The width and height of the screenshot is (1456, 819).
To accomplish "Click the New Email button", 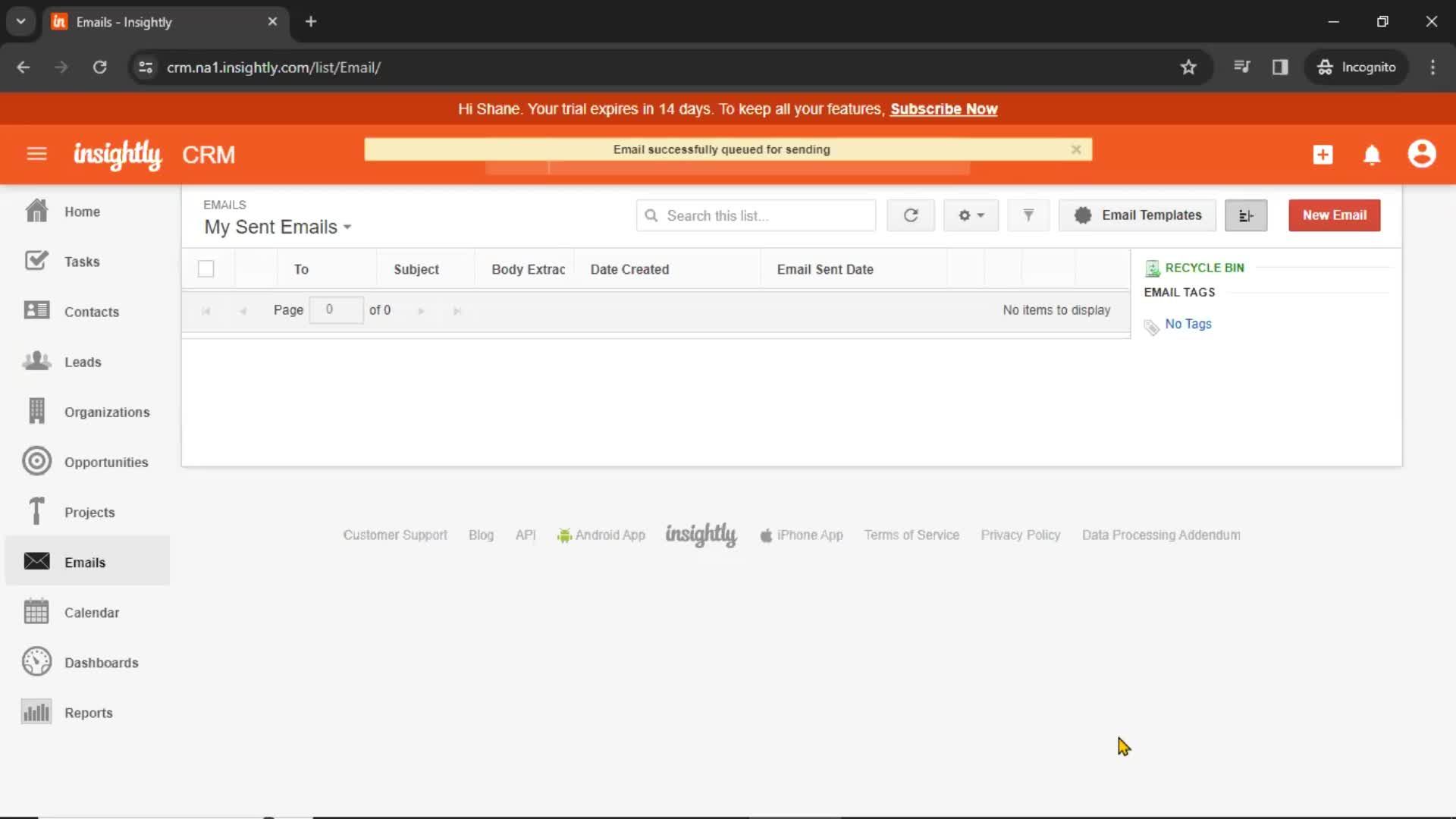I will [1334, 214].
